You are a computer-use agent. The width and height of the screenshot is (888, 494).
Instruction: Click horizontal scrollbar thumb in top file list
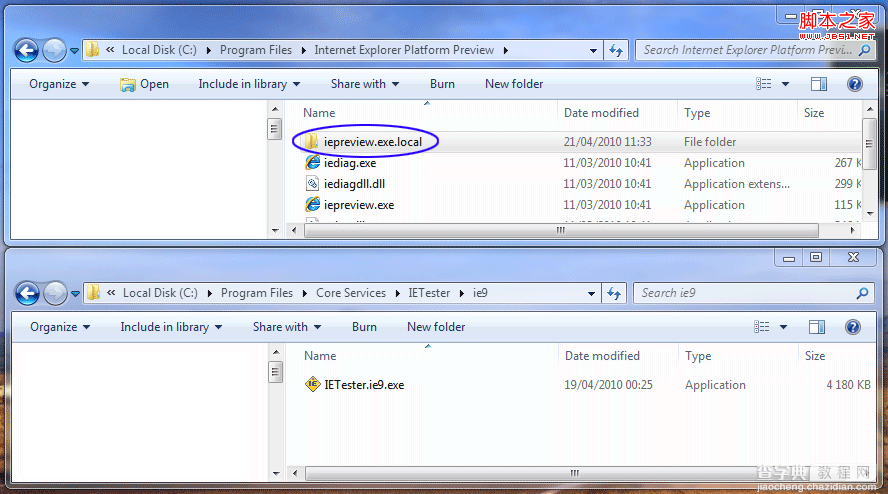click(x=561, y=230)
